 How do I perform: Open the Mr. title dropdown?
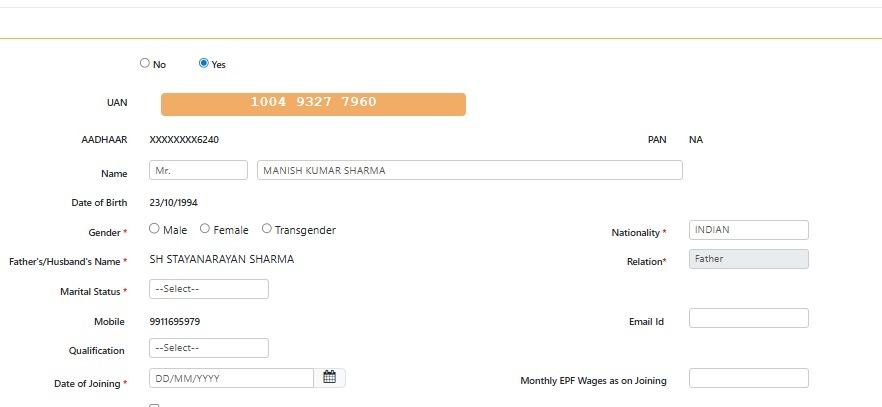pos(198,170)
